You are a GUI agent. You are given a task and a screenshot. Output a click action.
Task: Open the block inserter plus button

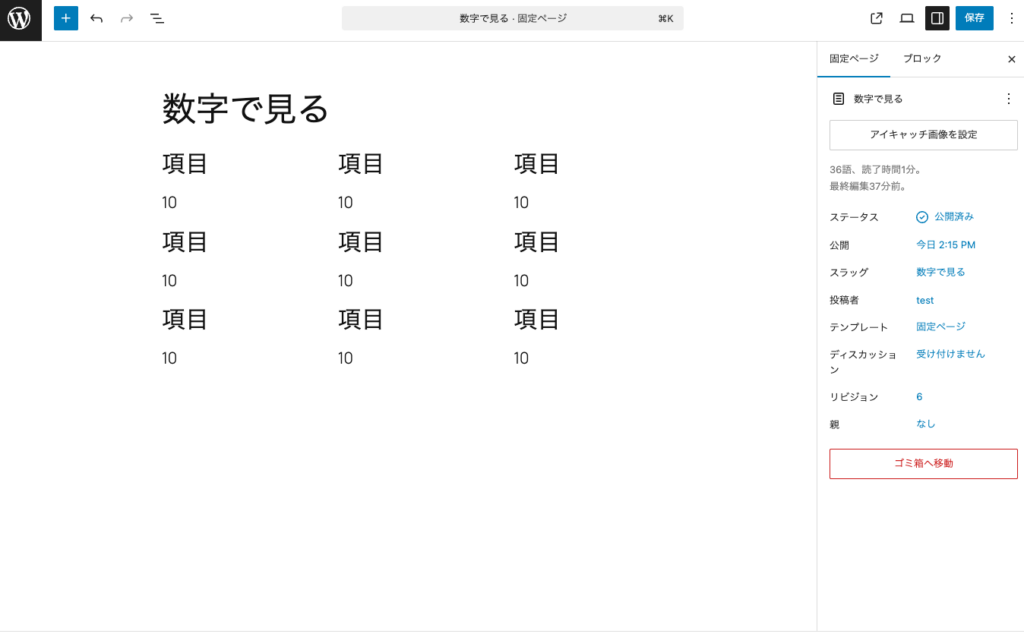[x=66, y=18]
